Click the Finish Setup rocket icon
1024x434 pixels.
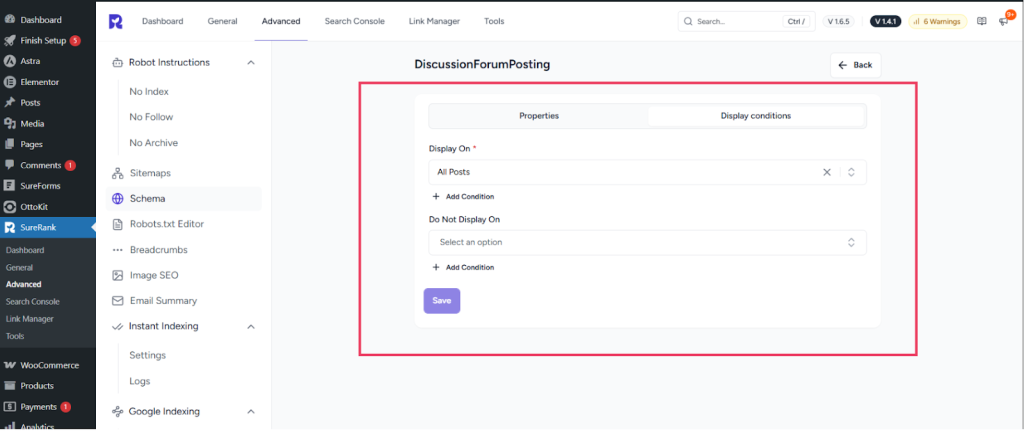(x=10, y=40)
